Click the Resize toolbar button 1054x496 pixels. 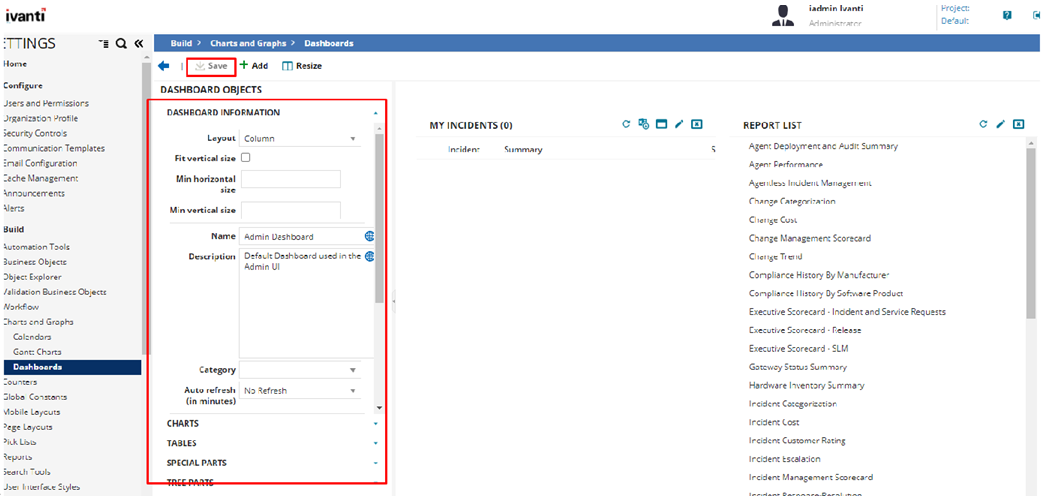[302, 66]
